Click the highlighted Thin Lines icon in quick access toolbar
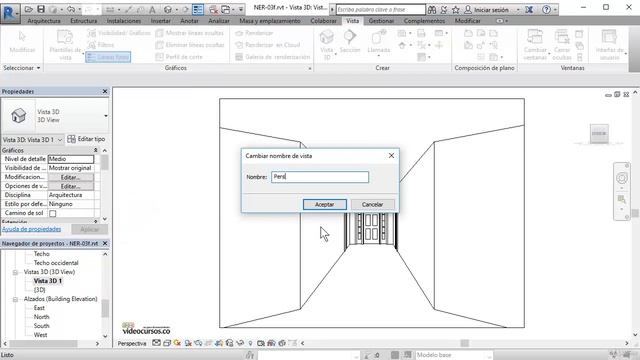The width and height of the screenshot is (640, 360). pos(198,9)
